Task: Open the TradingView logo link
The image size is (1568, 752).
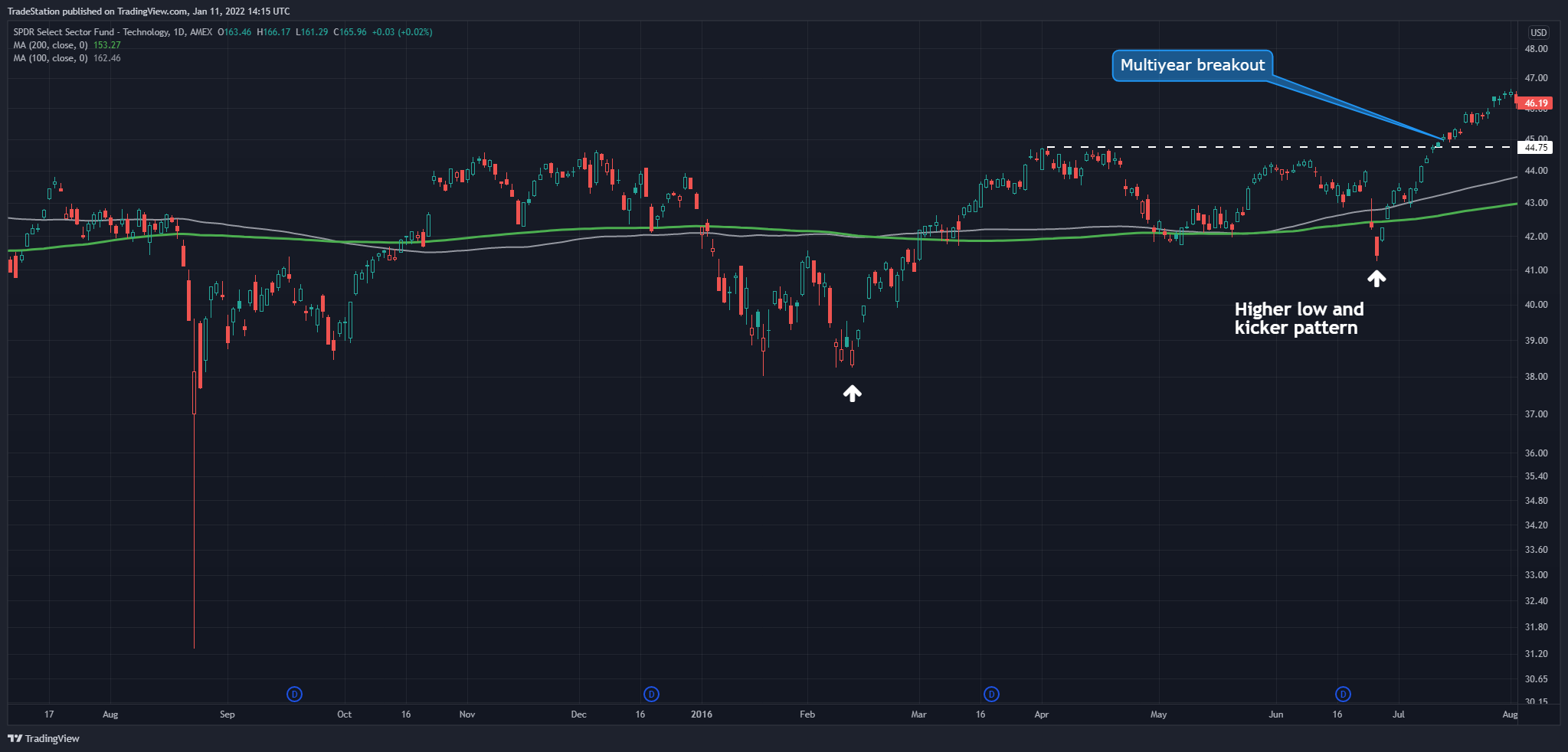Action: 44,738
